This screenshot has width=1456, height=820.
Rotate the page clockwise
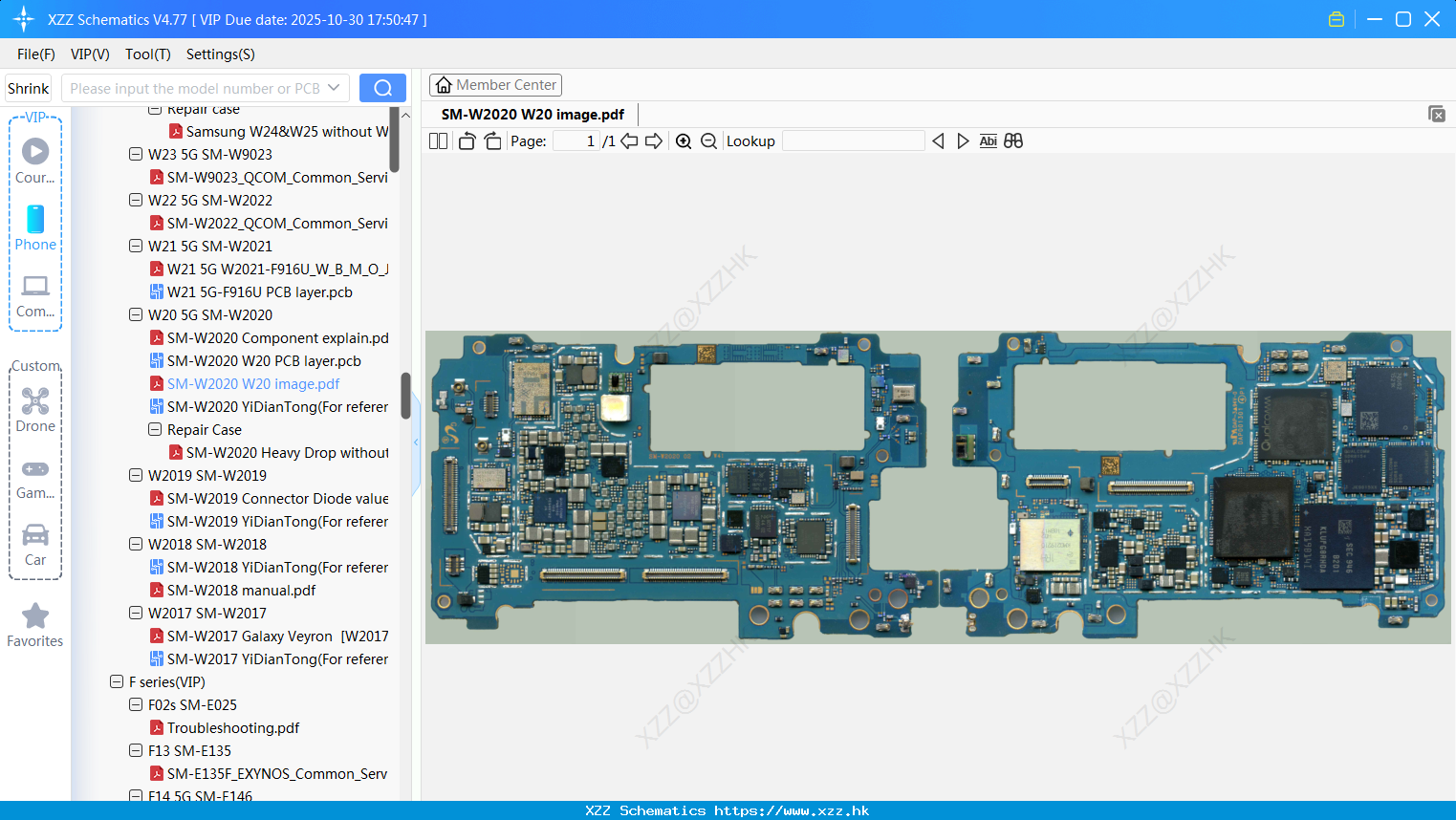492,141
